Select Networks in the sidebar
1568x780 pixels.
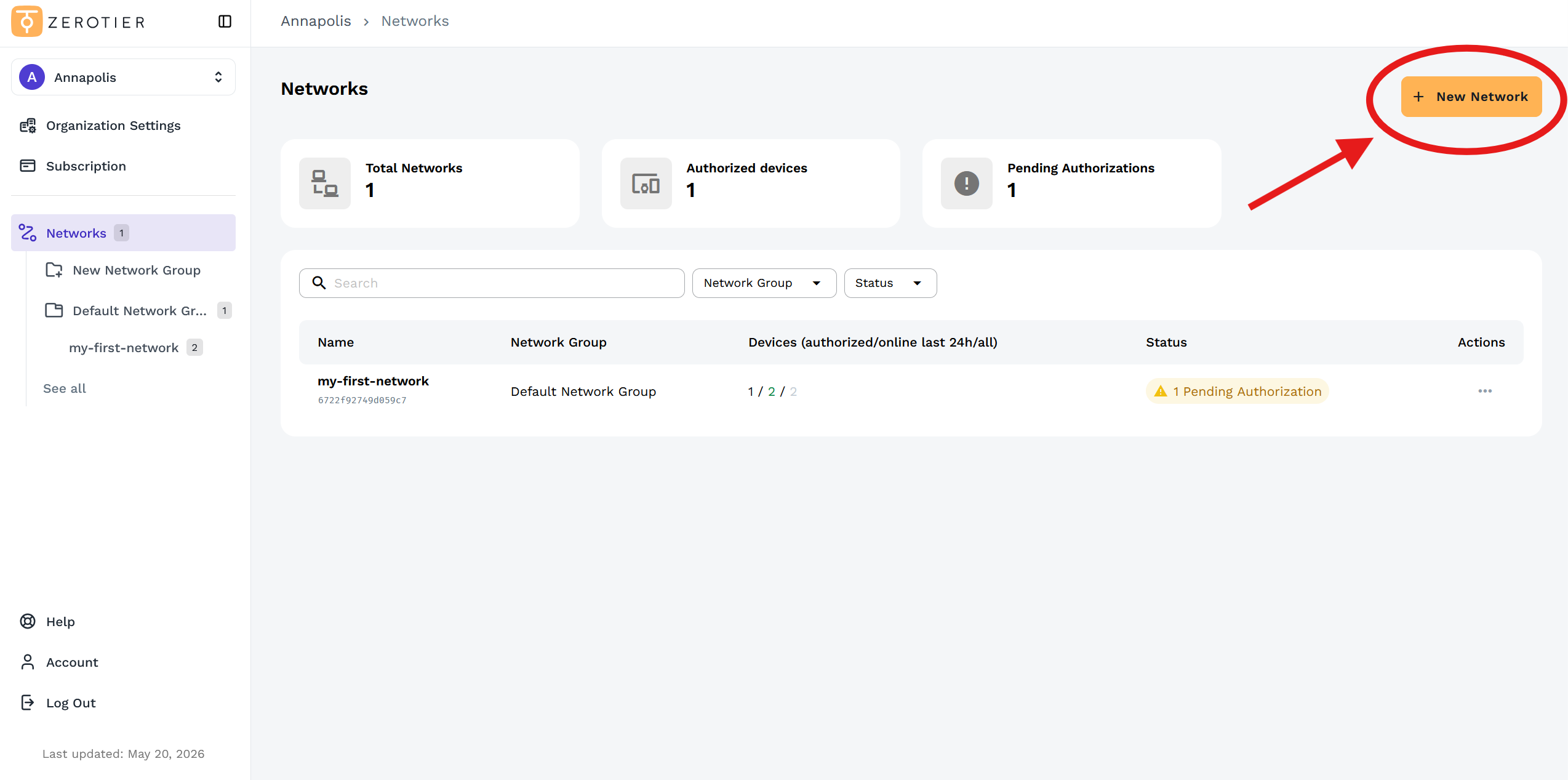(123, 233)
